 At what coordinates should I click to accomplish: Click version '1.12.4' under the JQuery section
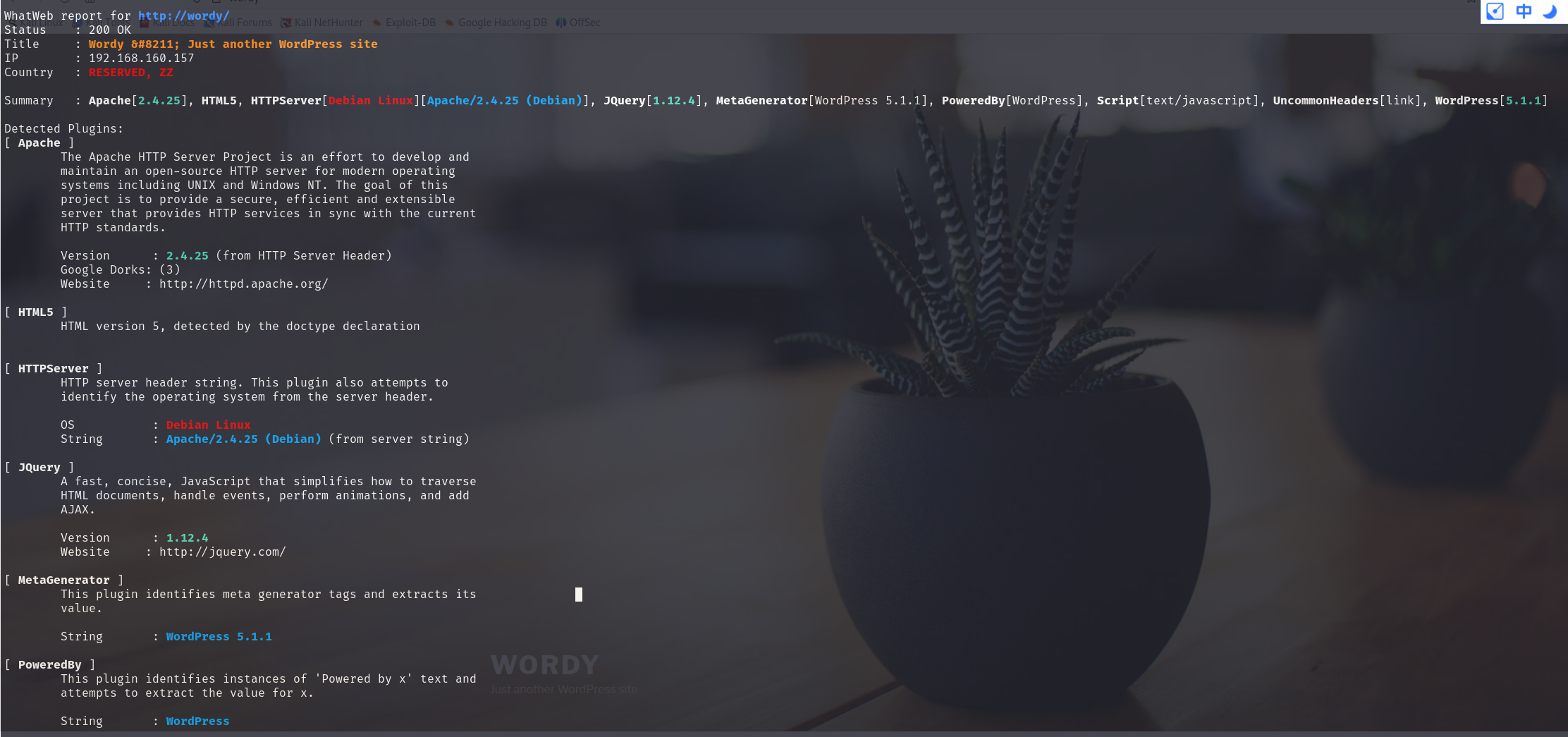(188, 537)
